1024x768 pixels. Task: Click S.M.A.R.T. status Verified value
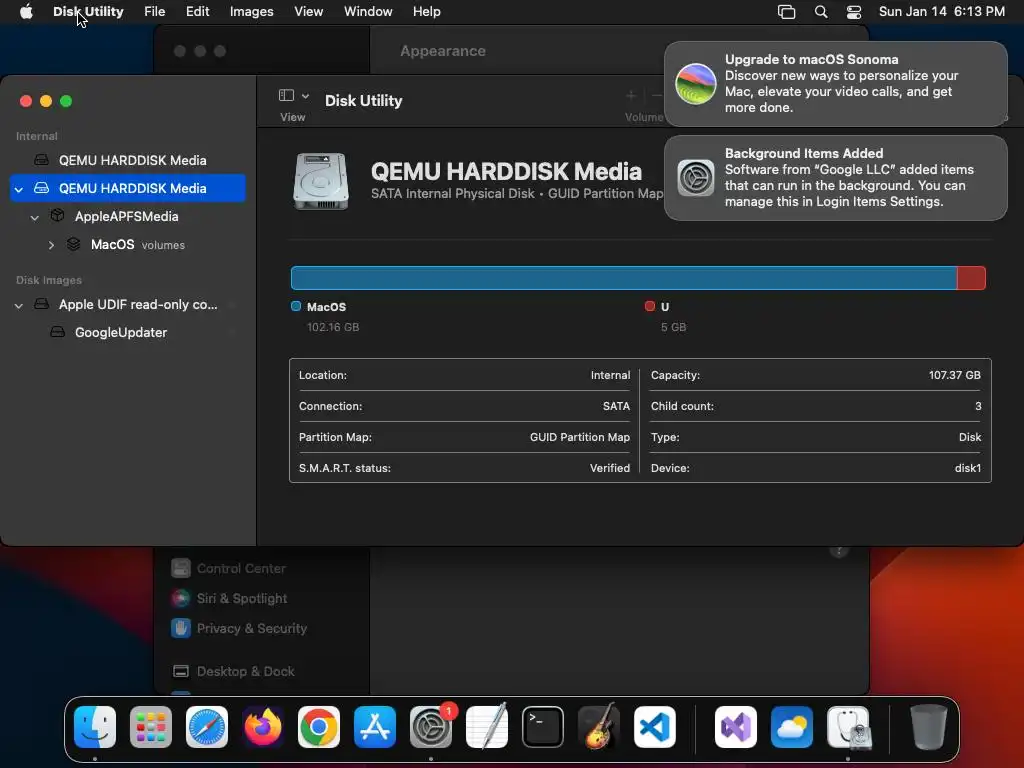pos(609,468)
